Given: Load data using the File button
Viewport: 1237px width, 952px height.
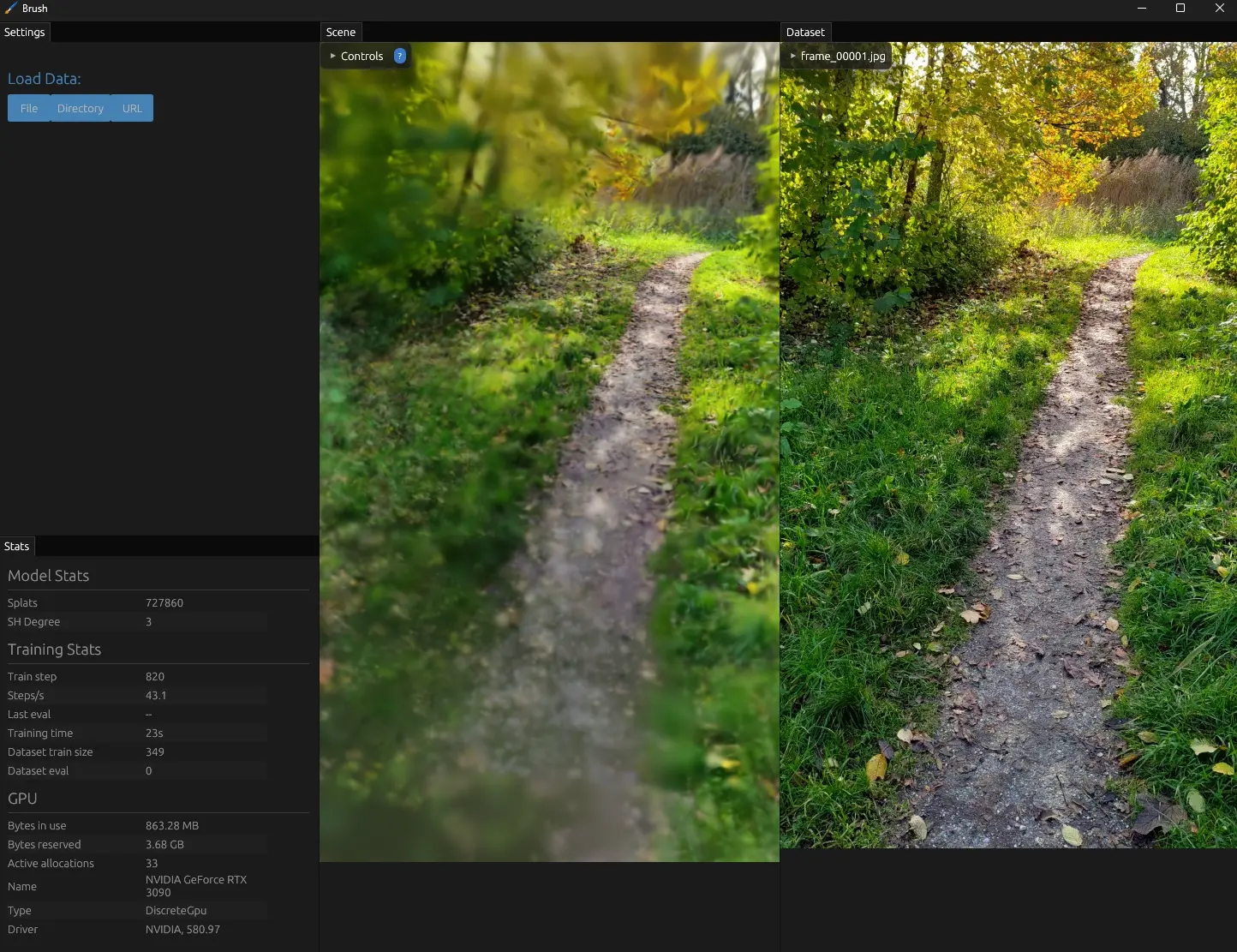Looking at the screenshot, I should tap(29, 109).
